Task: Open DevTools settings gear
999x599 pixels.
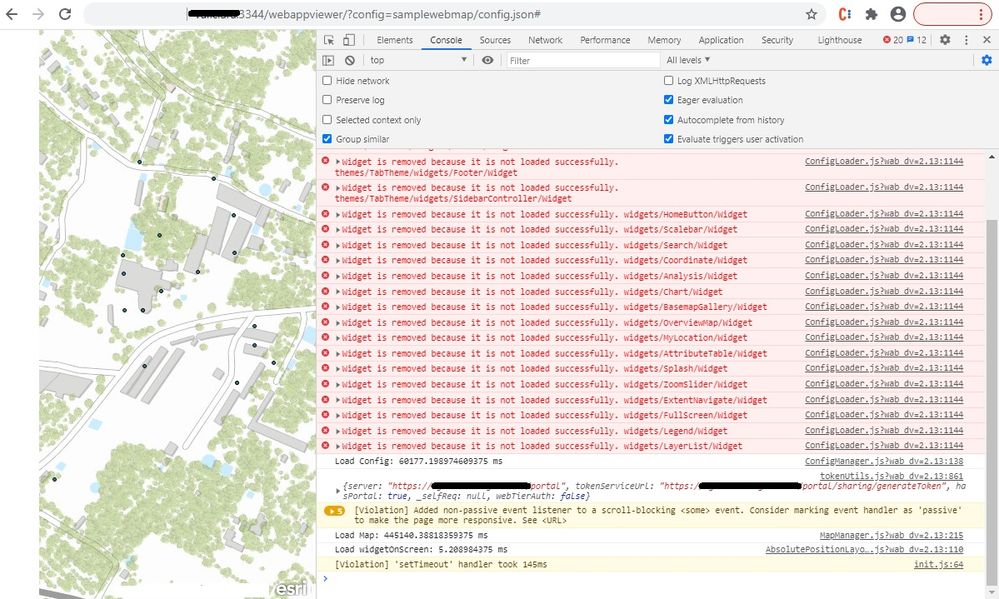Action: [945, 40]
